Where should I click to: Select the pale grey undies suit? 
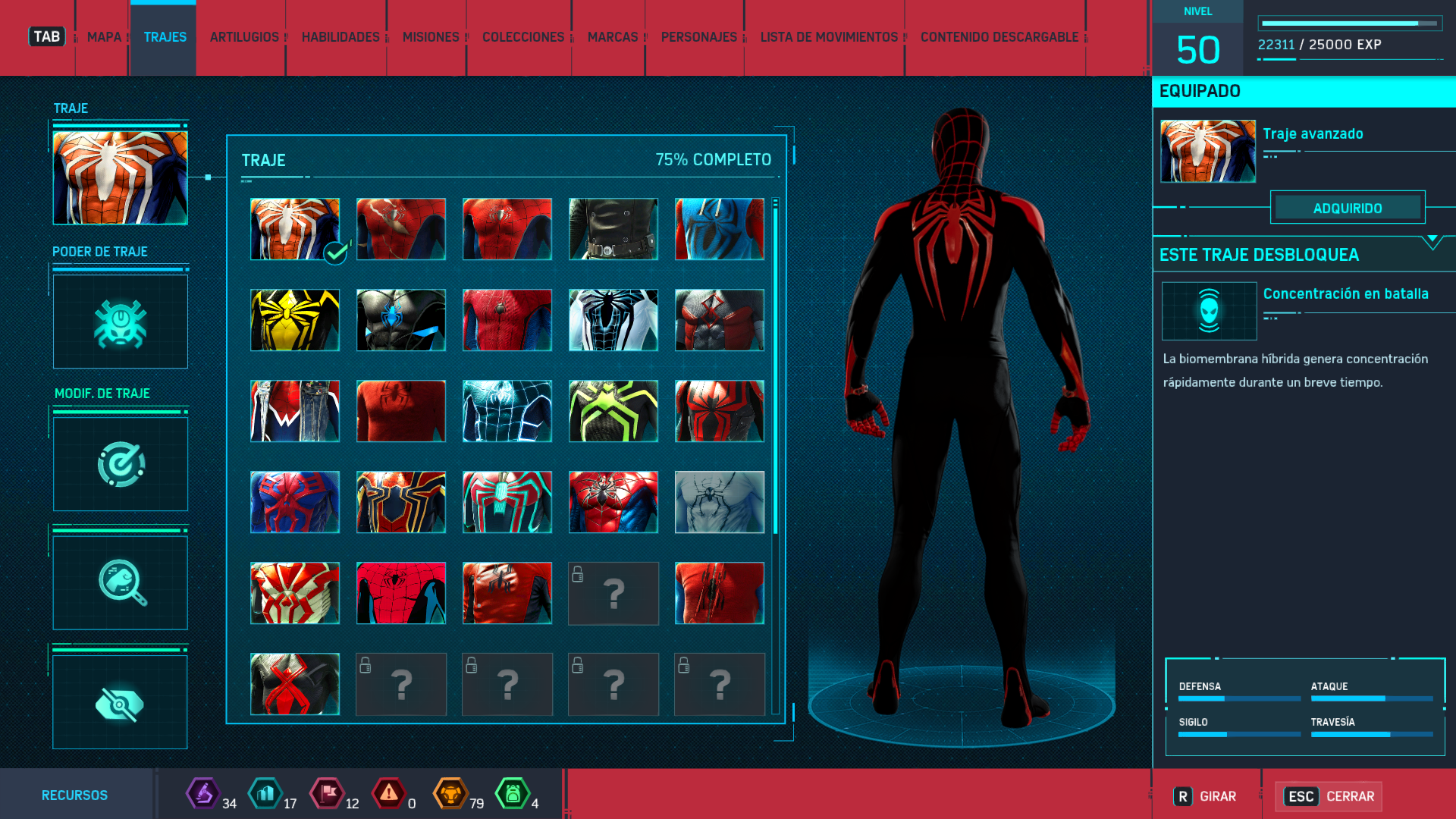[x=720, y=502]
